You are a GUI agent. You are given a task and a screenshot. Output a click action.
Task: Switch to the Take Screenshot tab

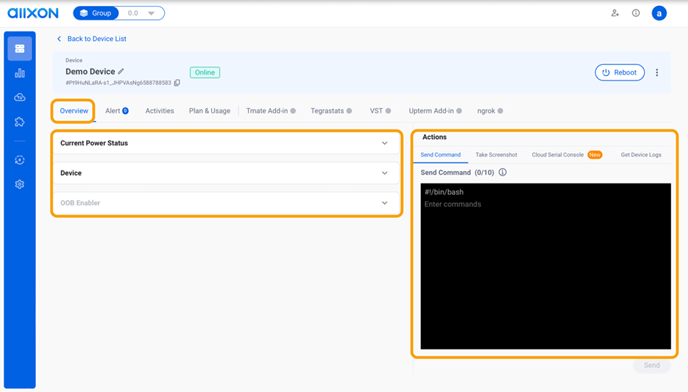496,155
